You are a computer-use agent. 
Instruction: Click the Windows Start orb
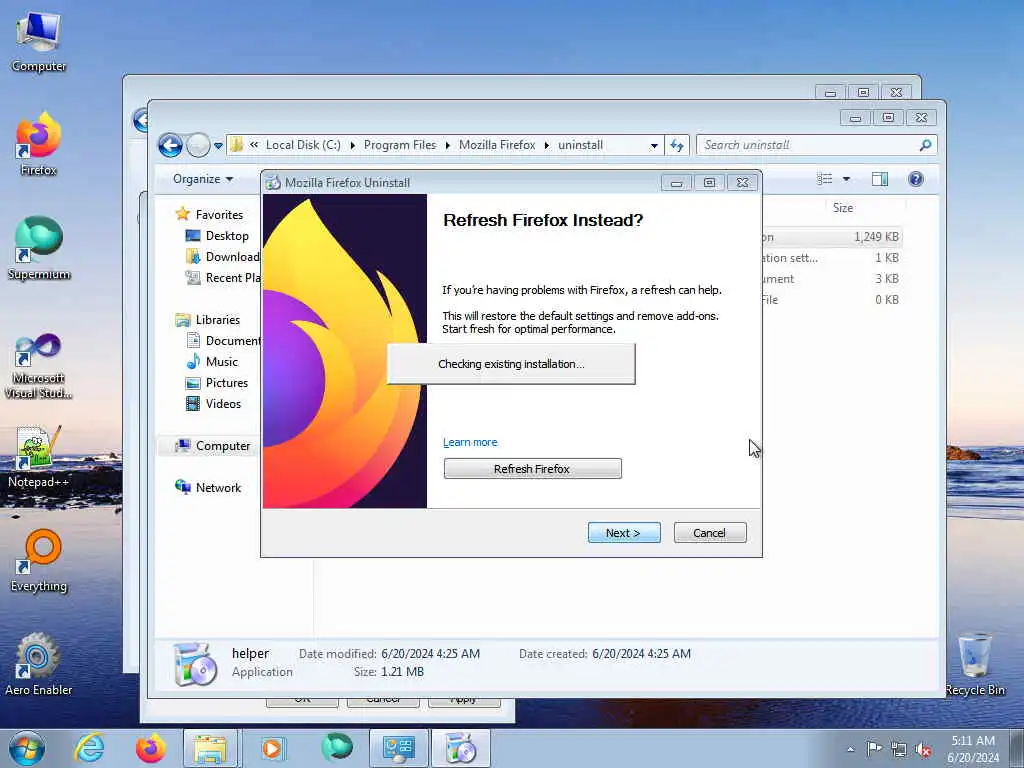[x=27, y=748]
